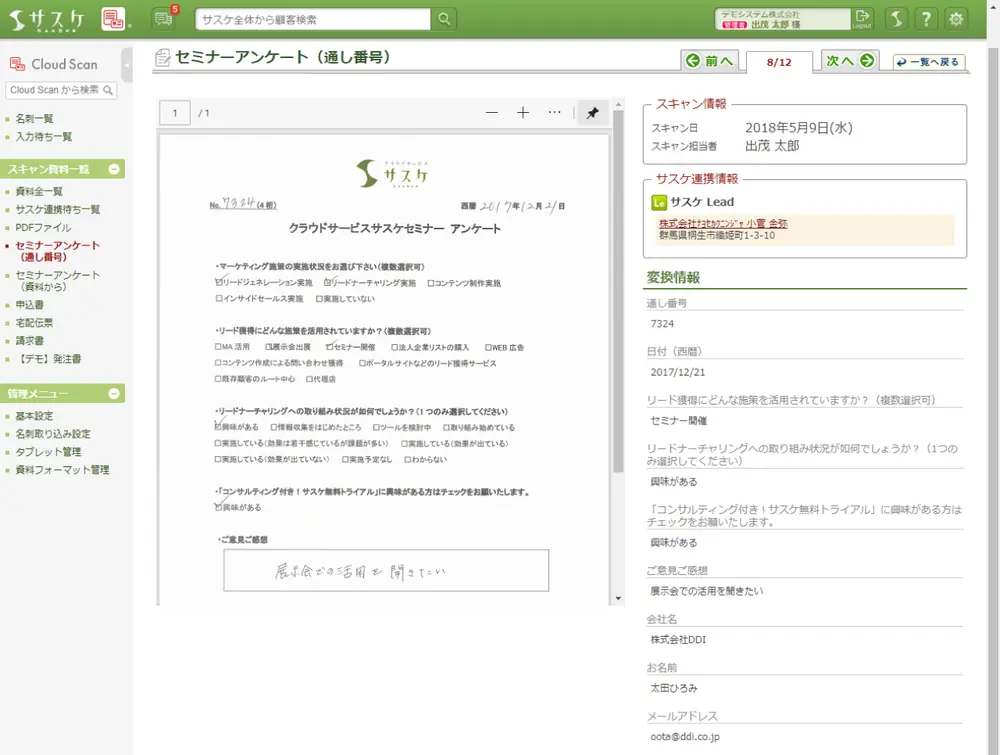Open the PDF viewer more options menu
The height and width of the screenshot is (755, 1000).
click(555, 113)
